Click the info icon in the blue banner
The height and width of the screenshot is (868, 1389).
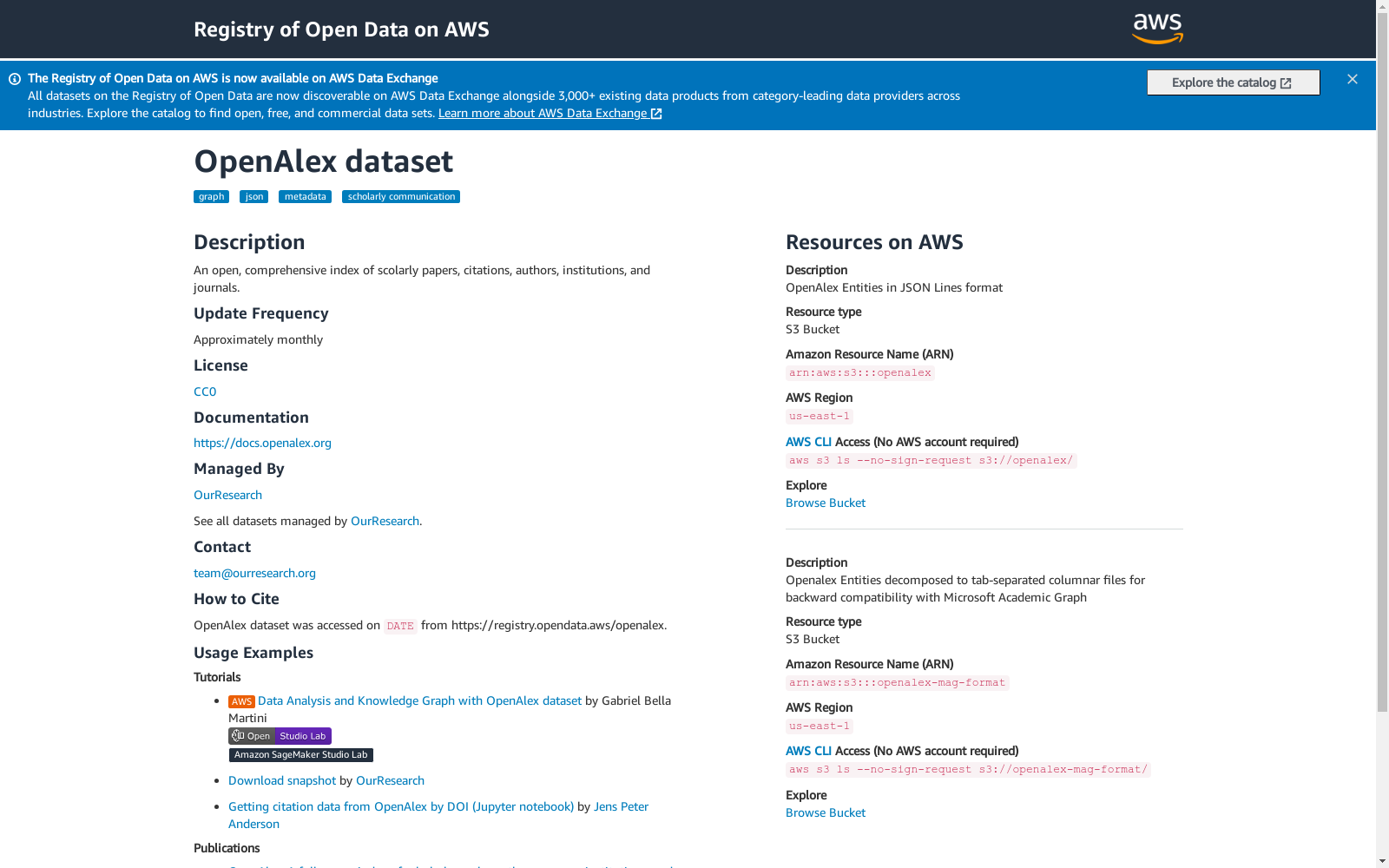click(15, 79)
